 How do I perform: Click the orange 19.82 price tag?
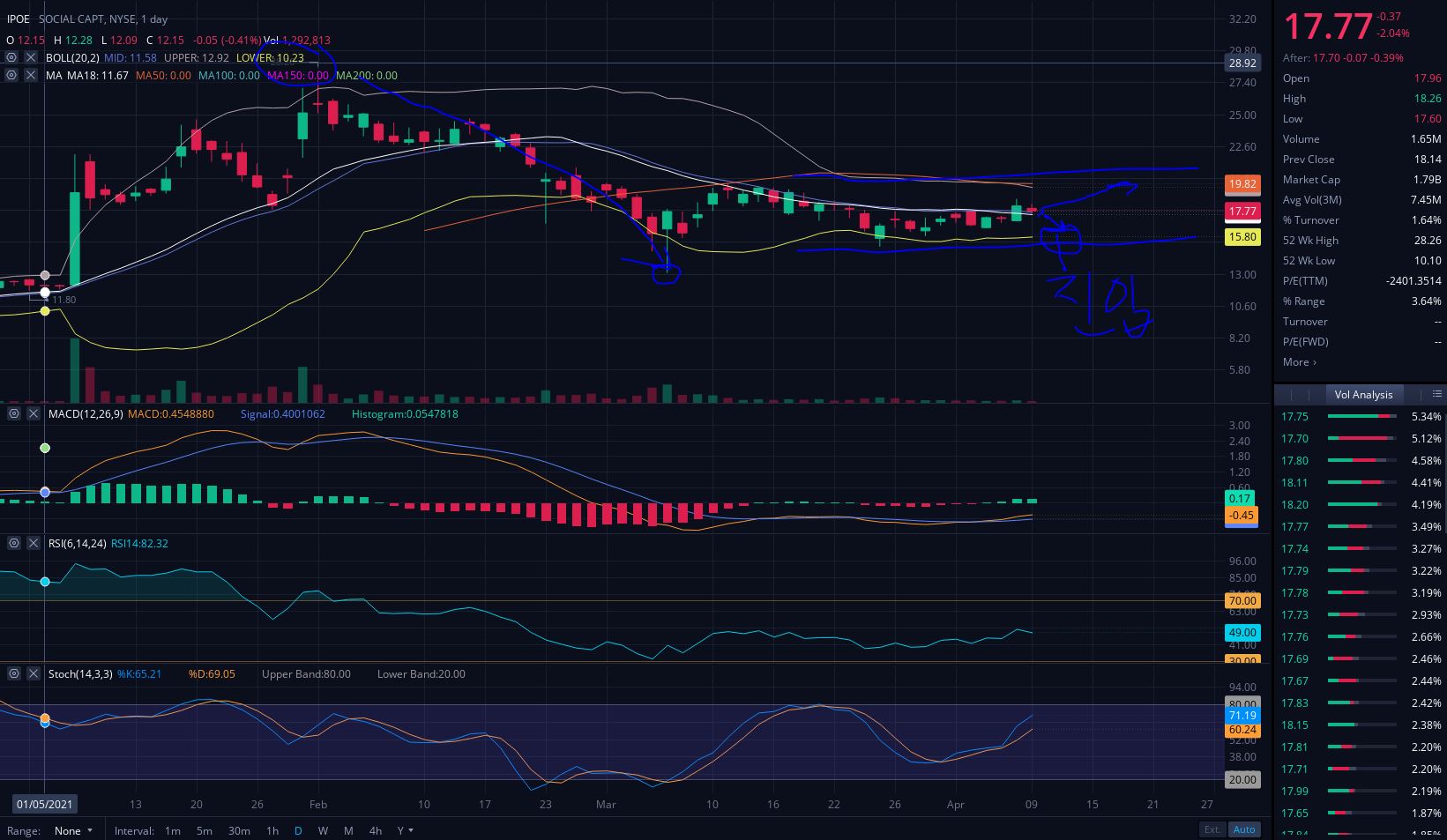(1242, 184)
